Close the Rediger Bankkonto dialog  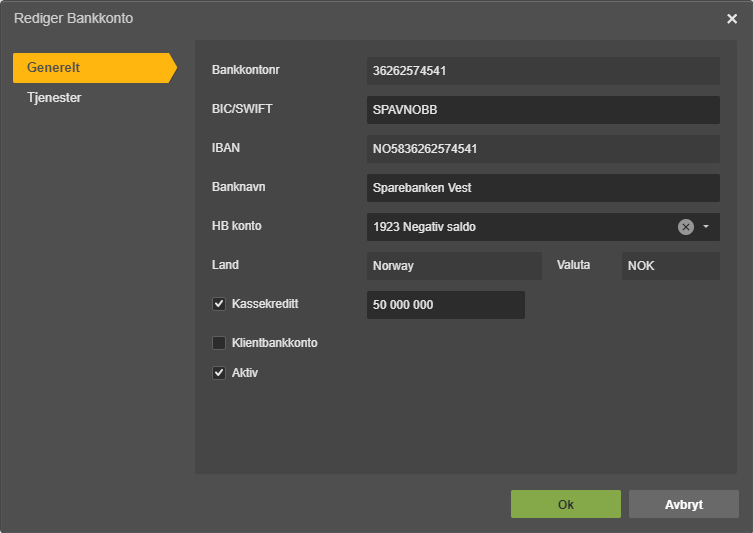point(732,19)
